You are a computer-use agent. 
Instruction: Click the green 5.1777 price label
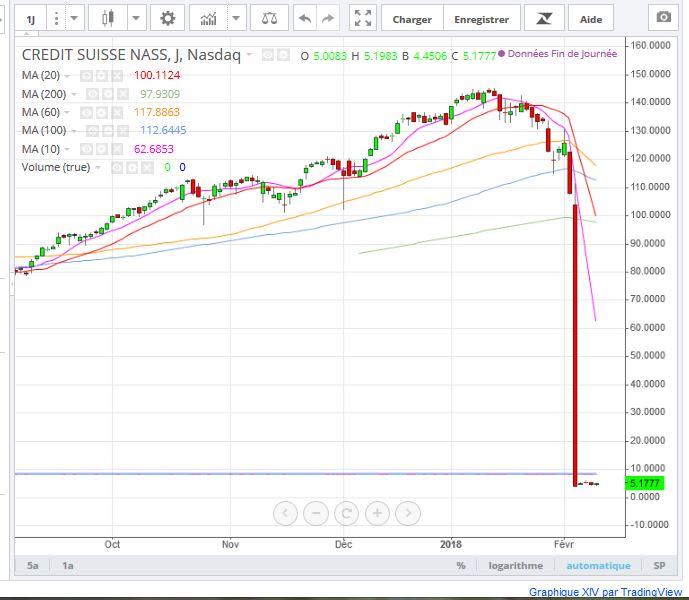(x=645, y=483)
